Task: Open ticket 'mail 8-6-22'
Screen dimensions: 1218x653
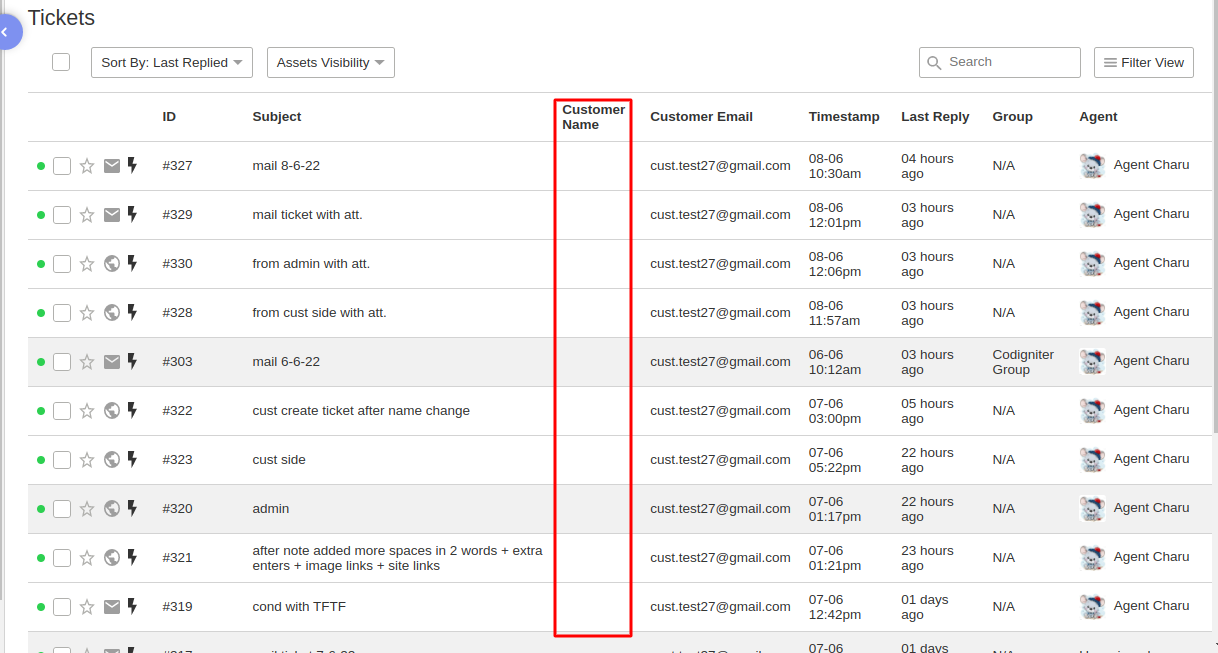Action: (x=286, y=166)
